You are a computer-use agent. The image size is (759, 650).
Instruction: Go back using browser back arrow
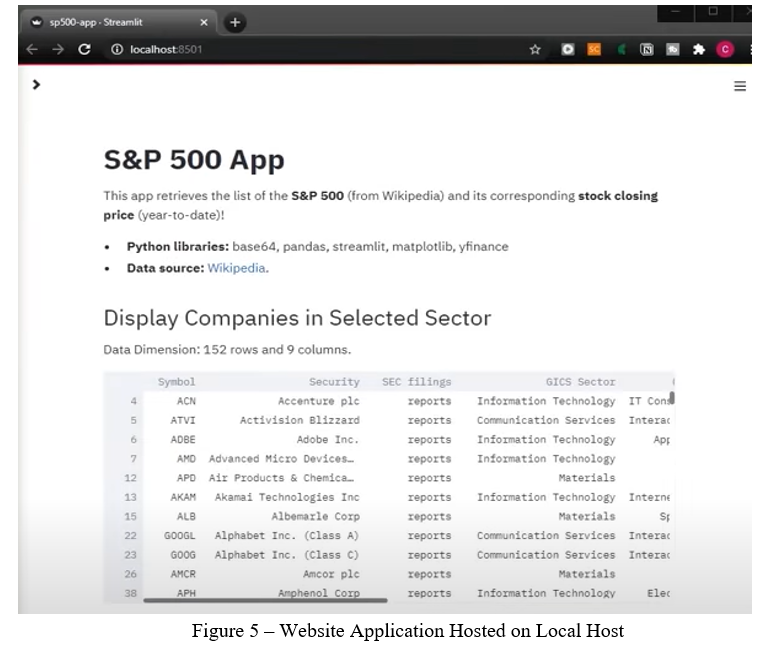pyautogui.click(x=32, y=49)
